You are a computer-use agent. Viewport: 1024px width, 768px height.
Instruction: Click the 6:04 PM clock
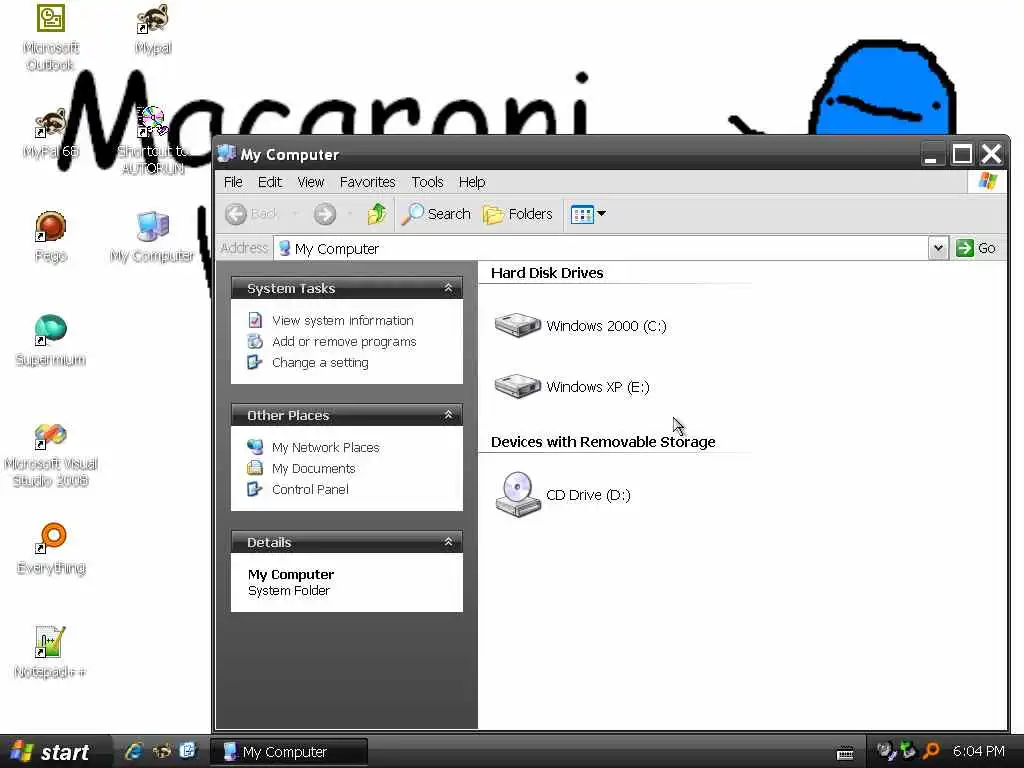coord(978,752)
